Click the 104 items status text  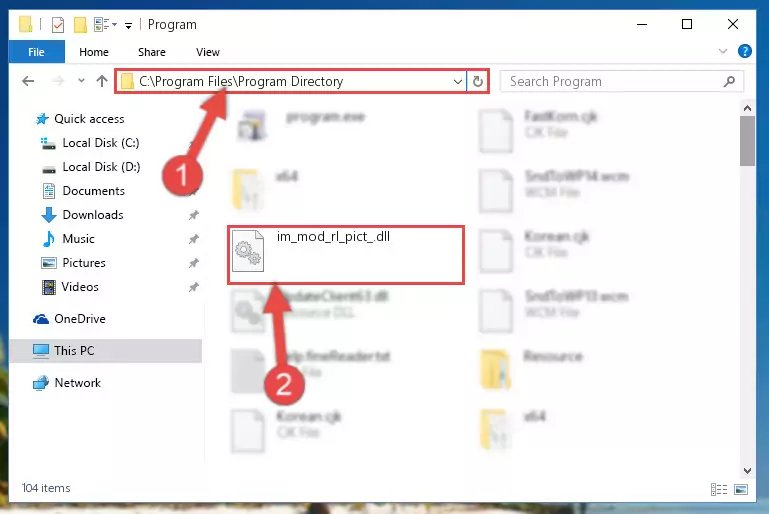point(46,488)
